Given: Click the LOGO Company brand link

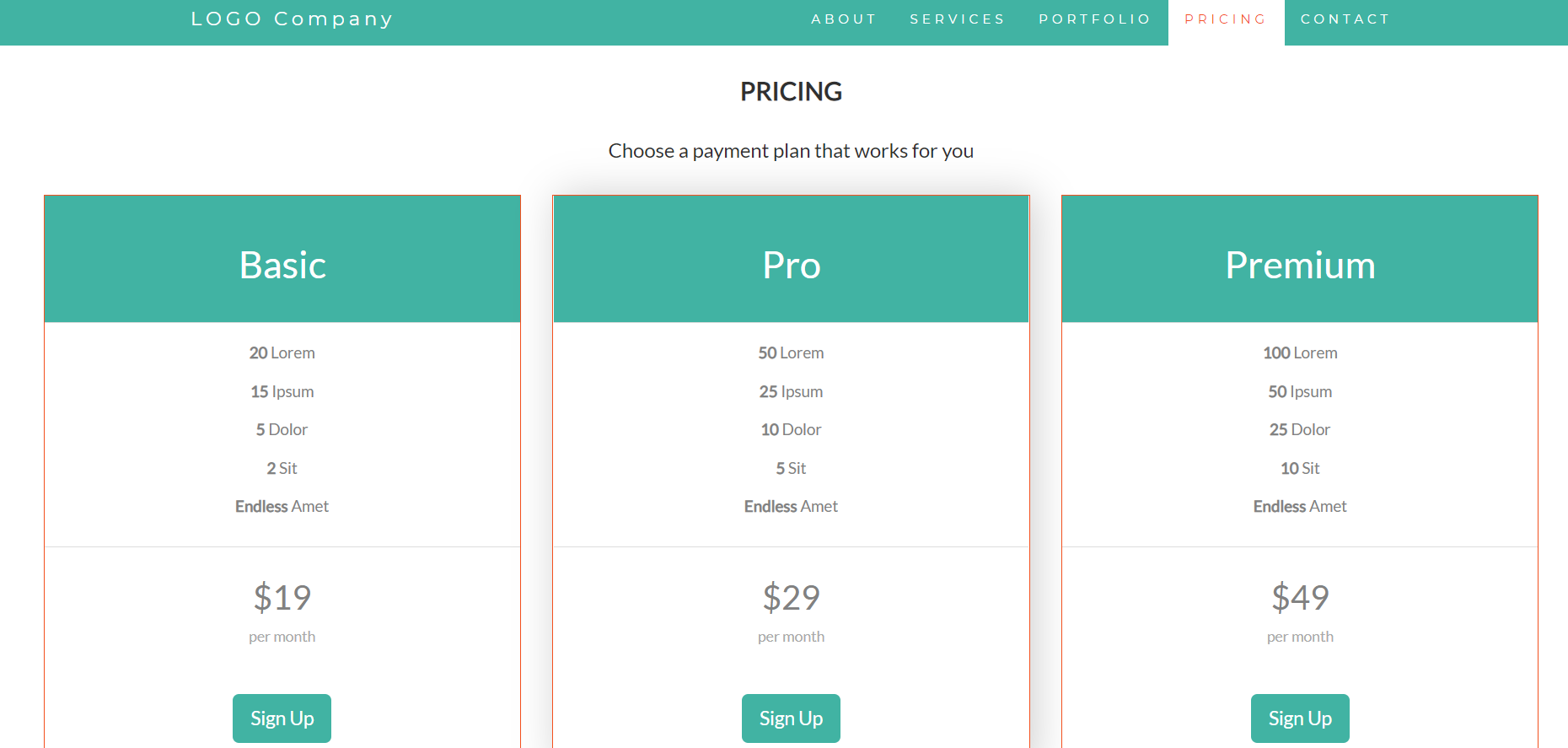Looking at the screenshot, I should tap(292, 19).
